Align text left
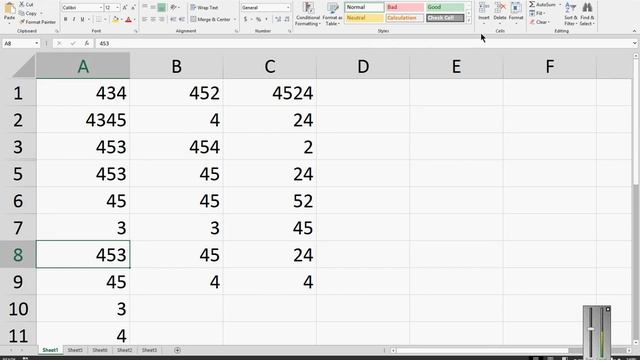The image size is (640, 360). (144, 19)
